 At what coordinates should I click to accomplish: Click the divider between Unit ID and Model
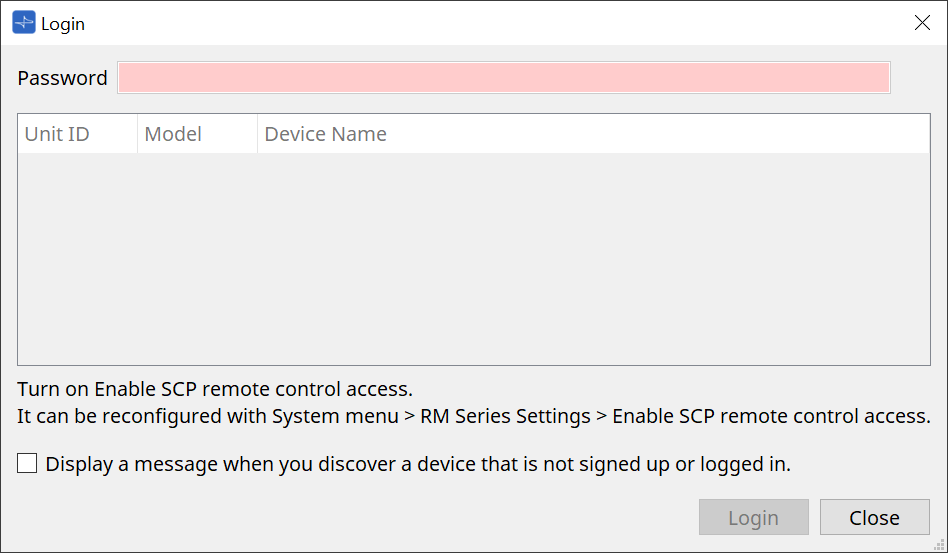(x=137, y=134)
